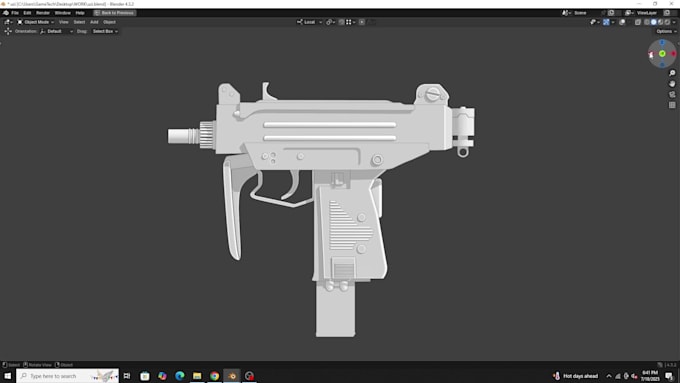Image resolution: width=680 pixels, height=383 pixels.
Task: Open the Edit menu
Action: pyautogui.click(x=27, y=13)
